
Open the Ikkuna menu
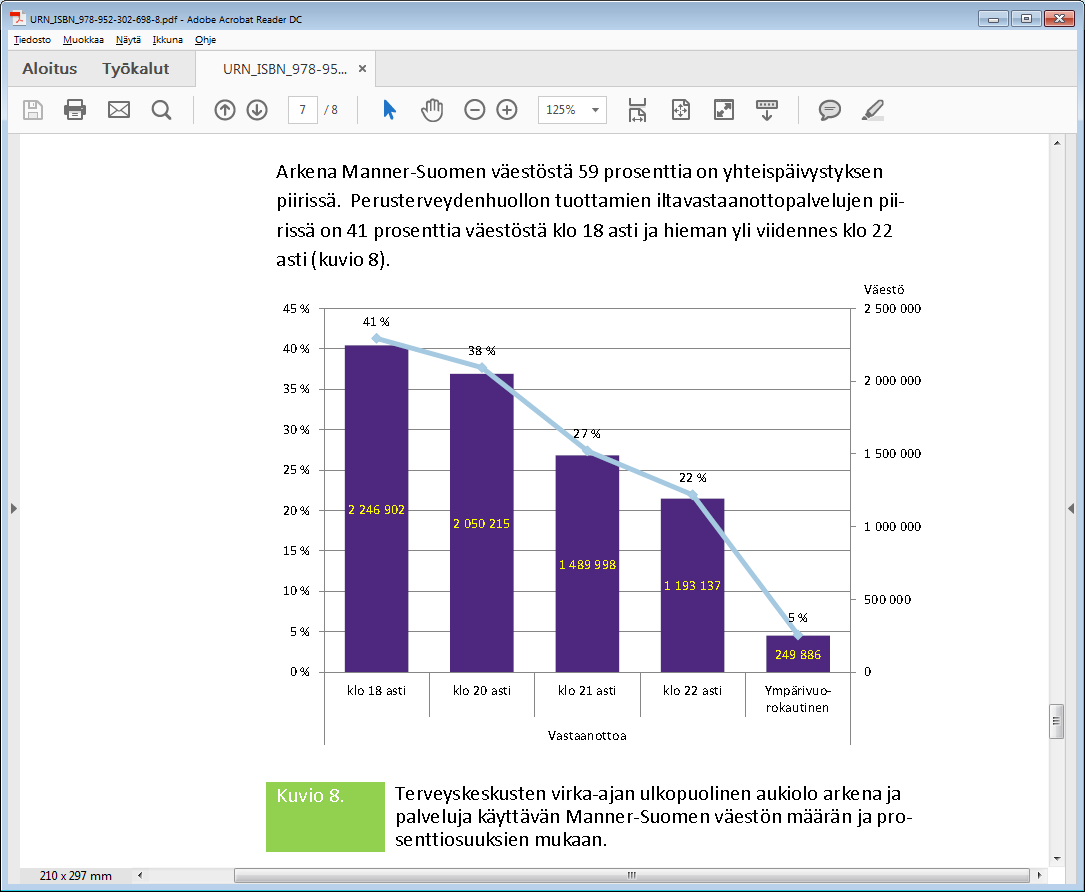pyautogui.click(x=167, y=40)
